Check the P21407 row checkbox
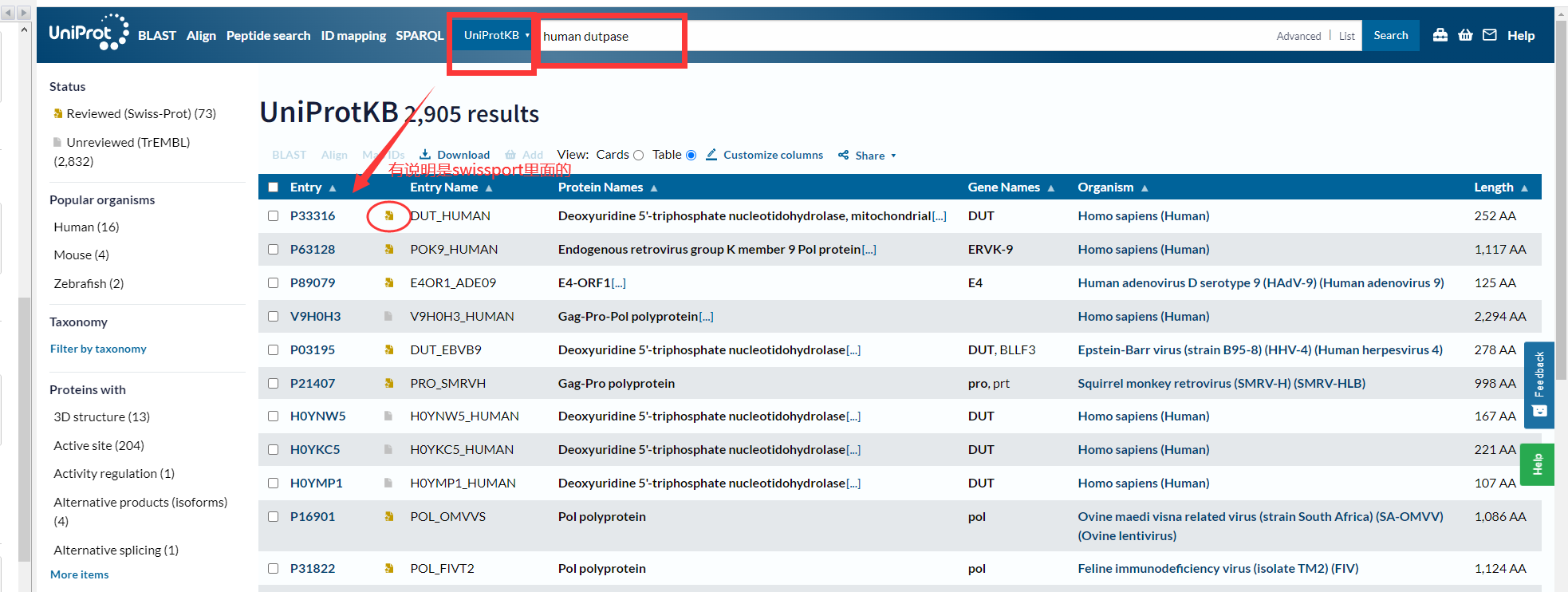This screenshot has width=1568, height=592. coord(274,383)
